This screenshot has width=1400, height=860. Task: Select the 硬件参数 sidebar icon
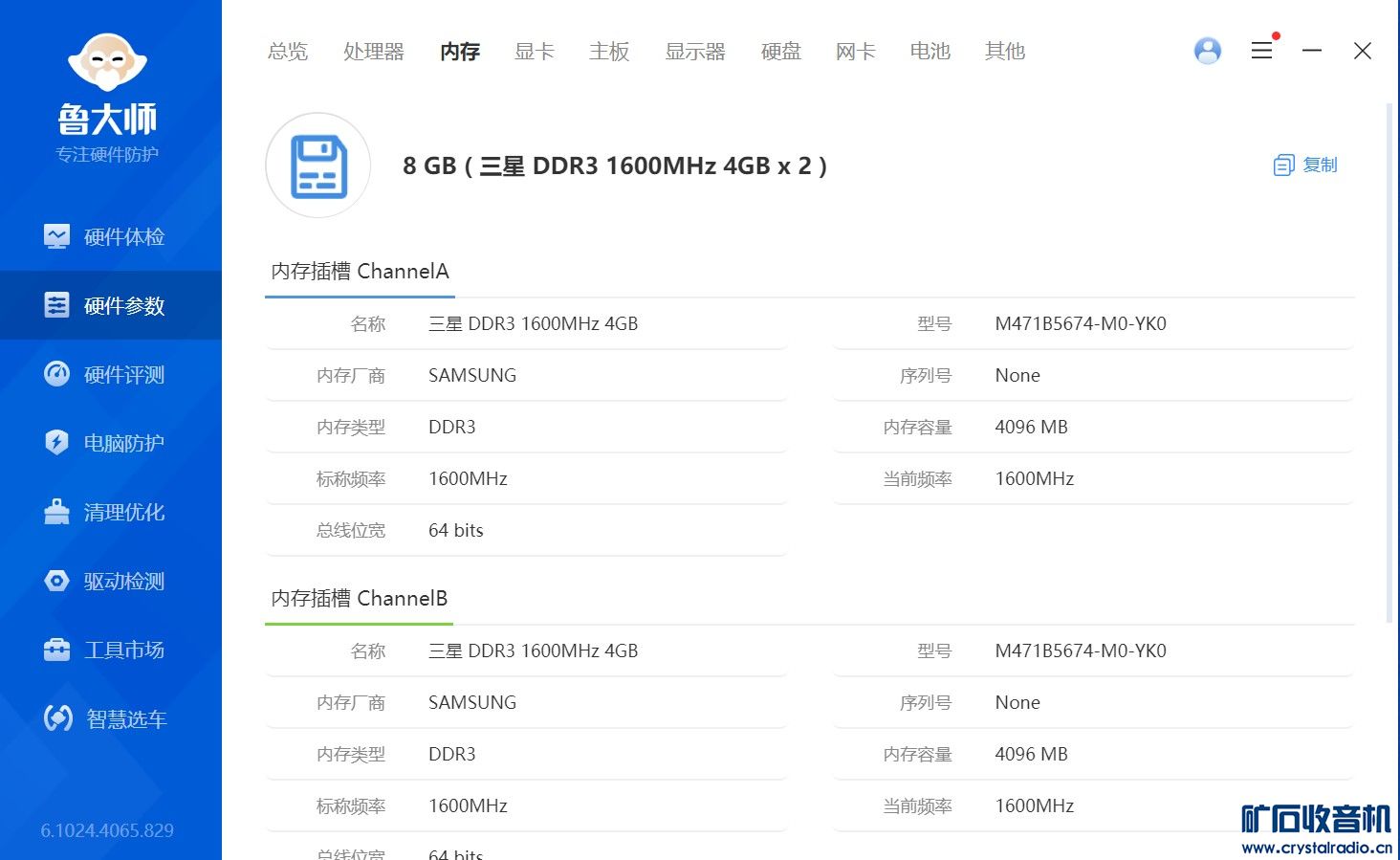[56, 305]
